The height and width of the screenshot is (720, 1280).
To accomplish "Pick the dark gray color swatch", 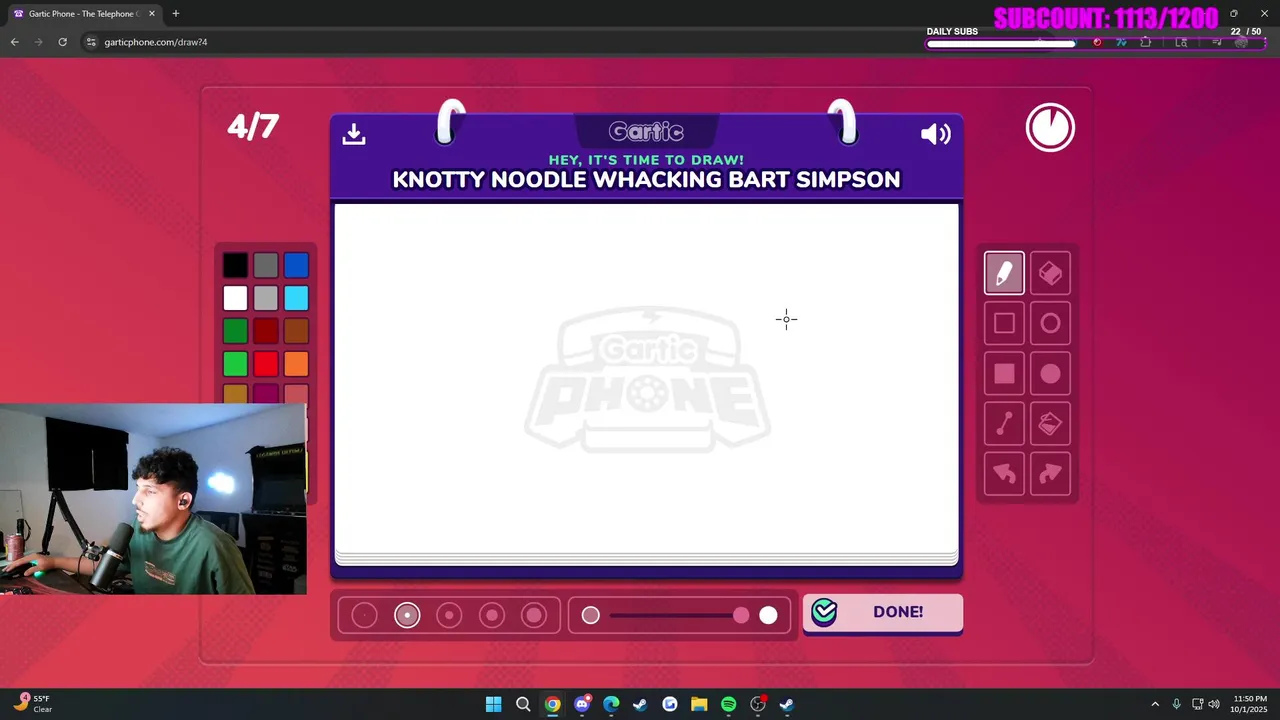I will click(x=265, y=265).
